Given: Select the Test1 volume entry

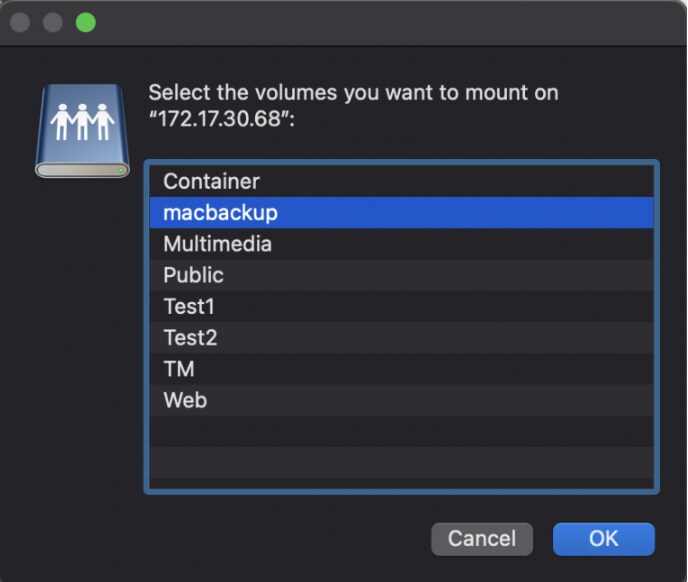Looking at the screenshot, I should 189,306.
